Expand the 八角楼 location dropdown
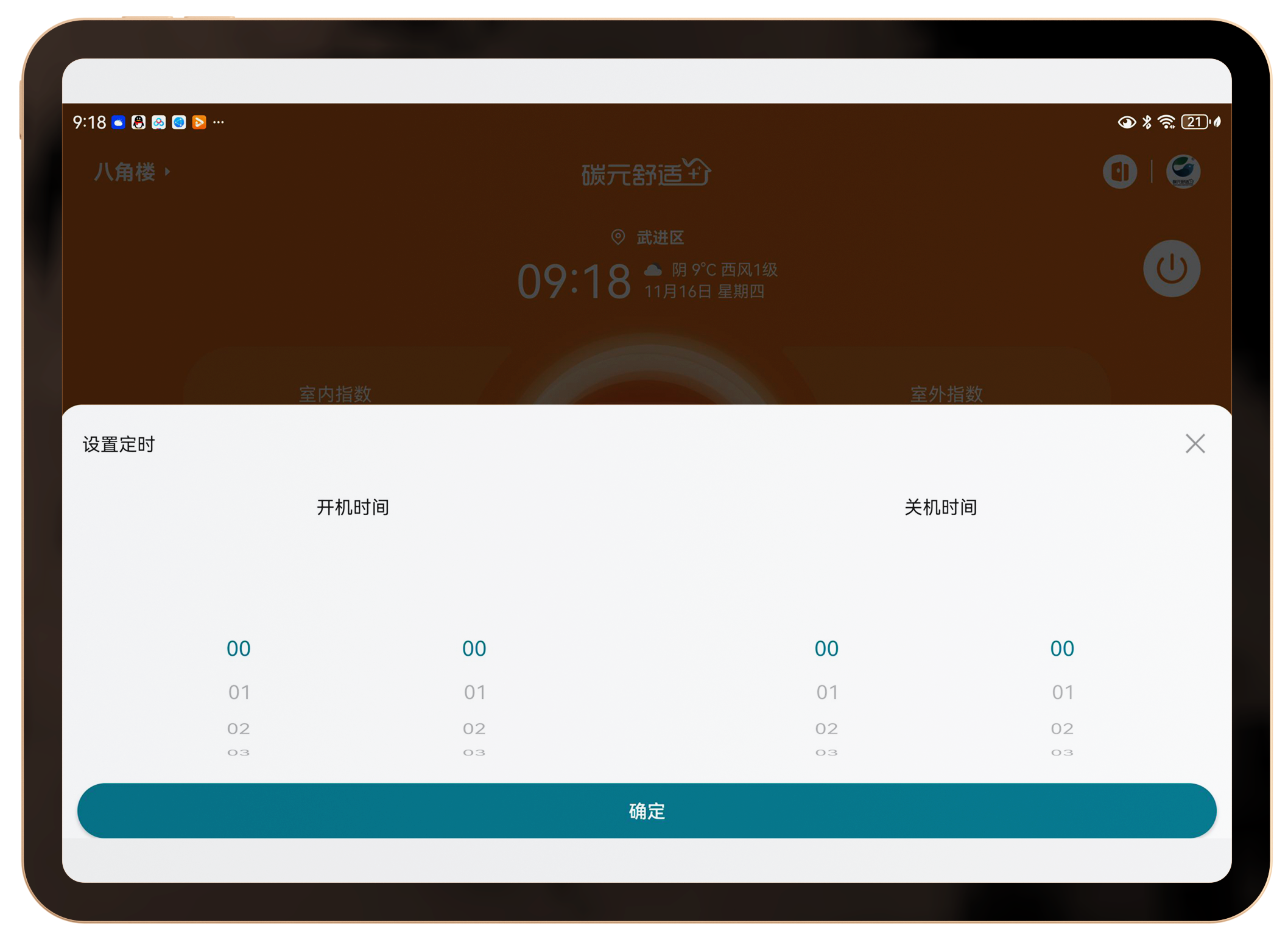This screenshot has height=948, width=1288. 132,172
